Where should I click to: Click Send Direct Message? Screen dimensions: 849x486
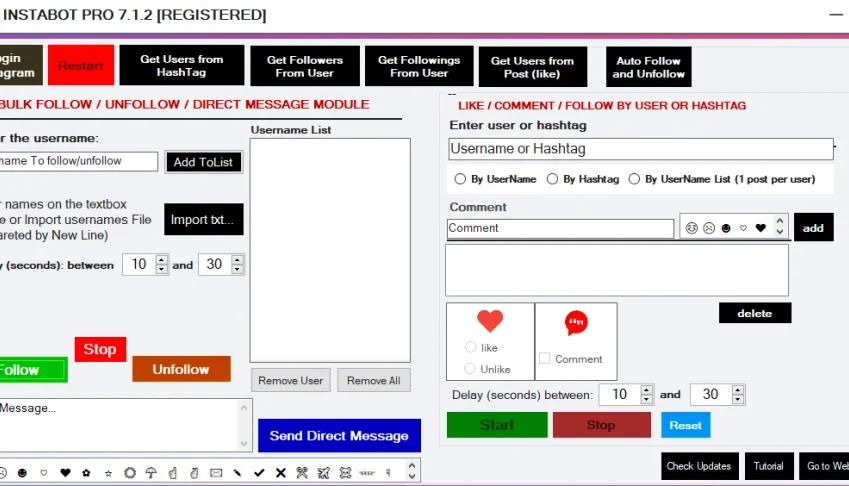339,436
